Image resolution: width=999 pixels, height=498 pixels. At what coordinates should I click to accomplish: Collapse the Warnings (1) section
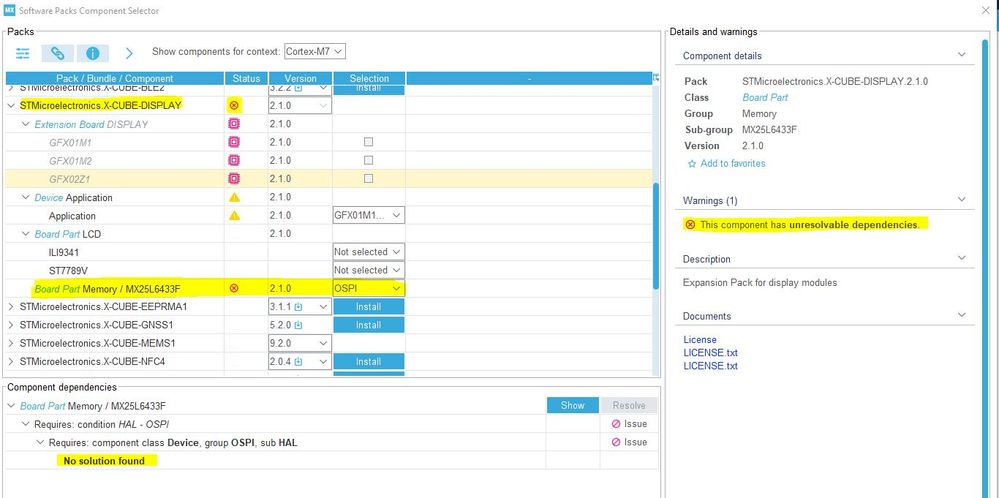coord(961,200)
